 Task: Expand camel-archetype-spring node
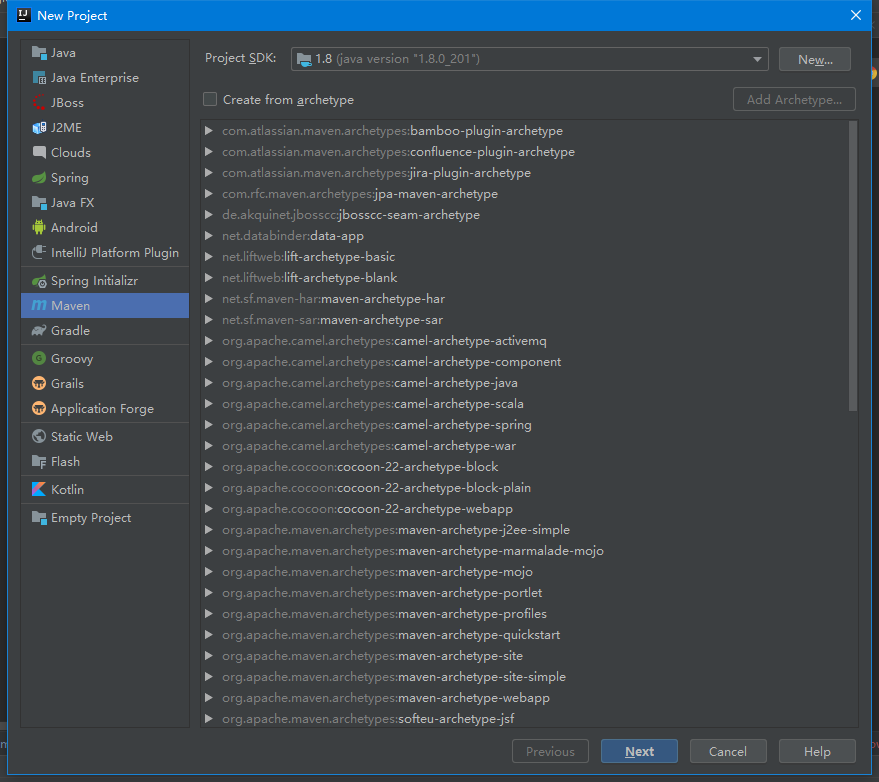click(x=209, y=425)
